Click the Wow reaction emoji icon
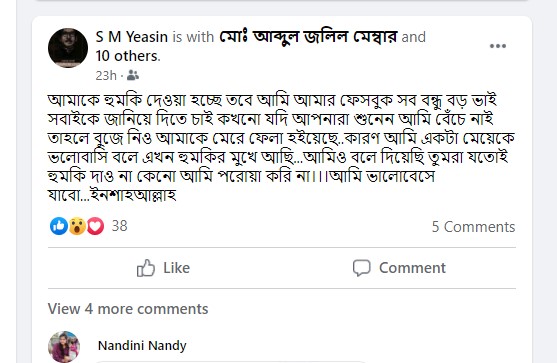The image size is (557, 363). (77, 226)
